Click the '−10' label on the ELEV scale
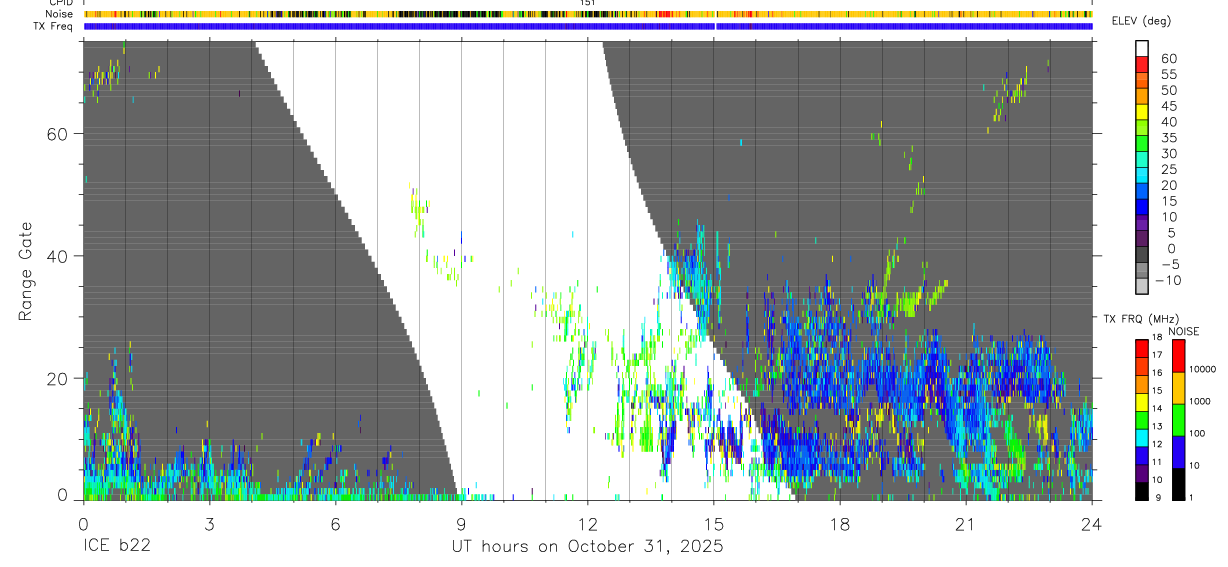 [1170, 281]
